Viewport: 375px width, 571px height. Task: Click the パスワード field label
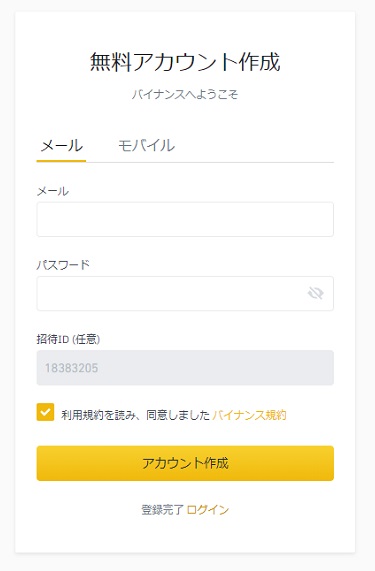63,265
